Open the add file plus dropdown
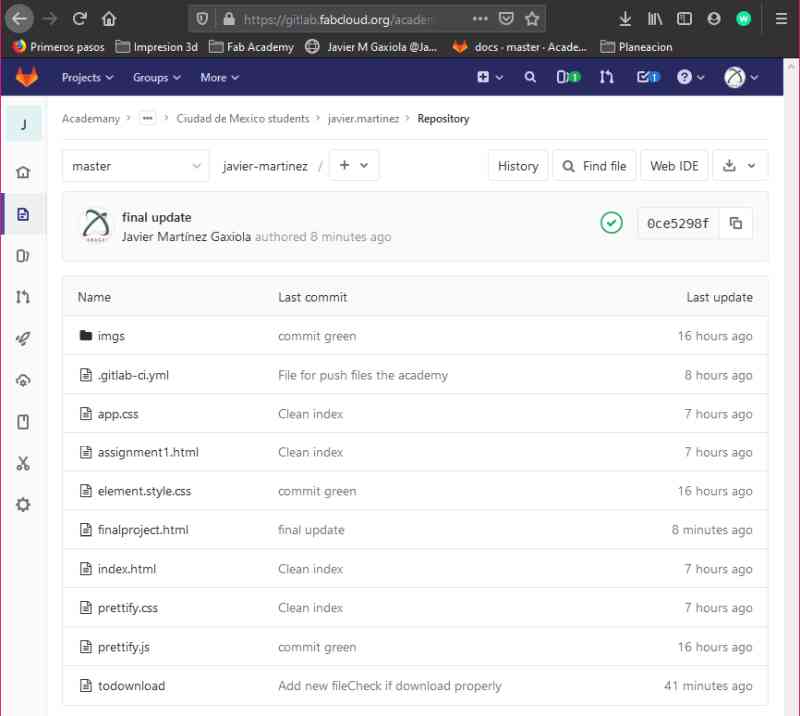800x716 pixels. tap(354, 165)
